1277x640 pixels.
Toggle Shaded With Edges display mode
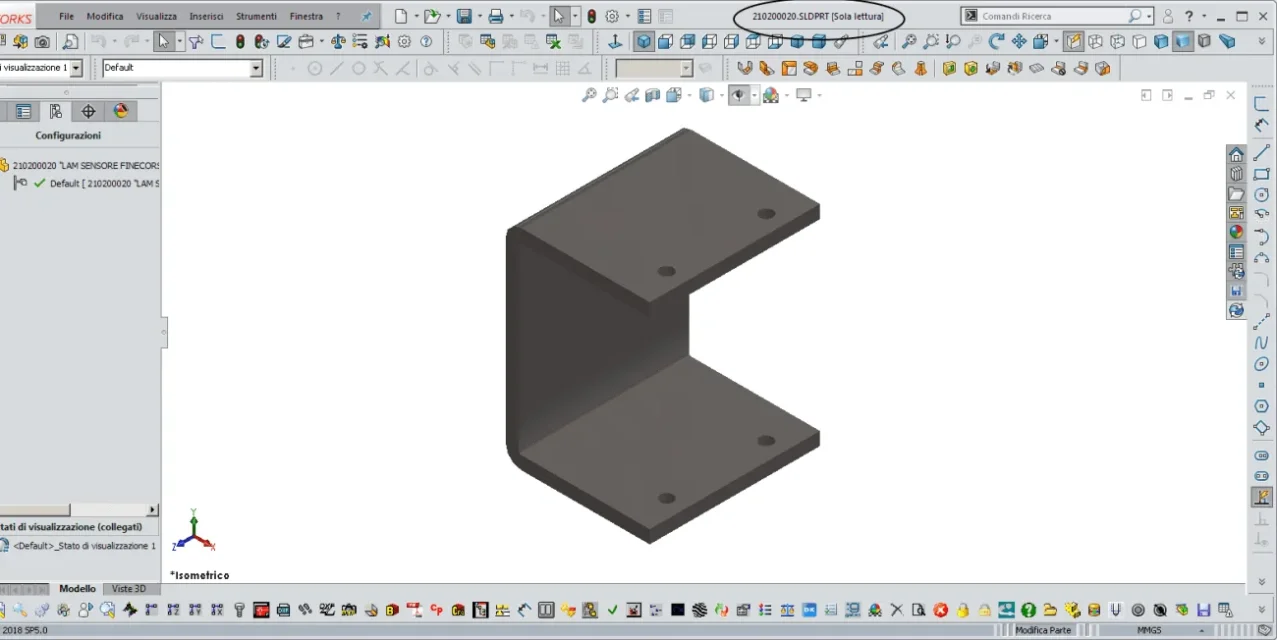1161,42
